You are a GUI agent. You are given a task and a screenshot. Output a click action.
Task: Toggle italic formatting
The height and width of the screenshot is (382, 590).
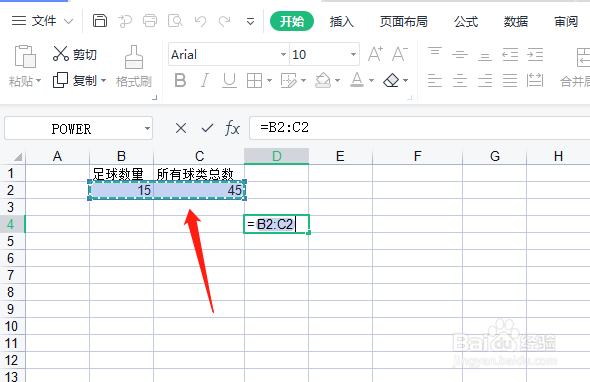point(205,80)
